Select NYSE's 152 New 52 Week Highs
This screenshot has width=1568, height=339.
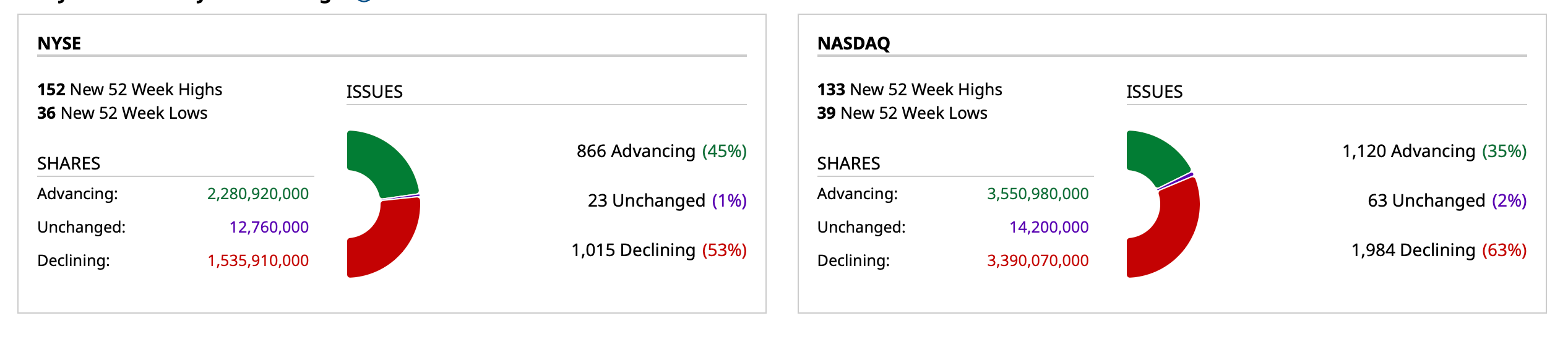130,90
